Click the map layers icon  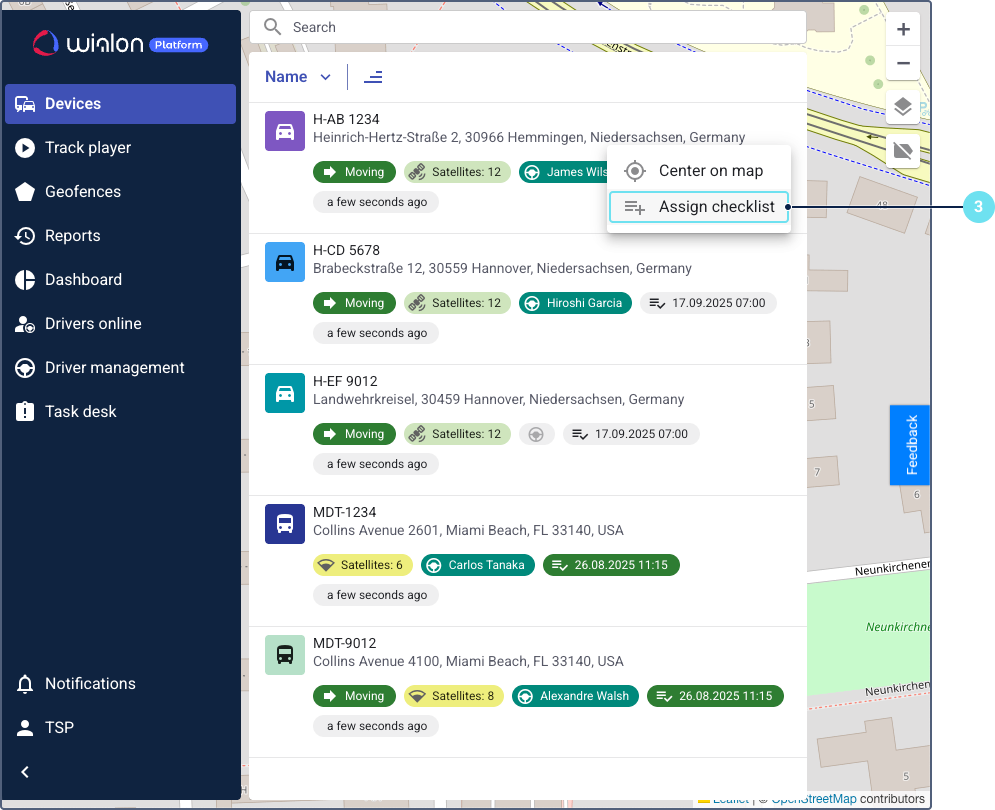click(902, 107)
